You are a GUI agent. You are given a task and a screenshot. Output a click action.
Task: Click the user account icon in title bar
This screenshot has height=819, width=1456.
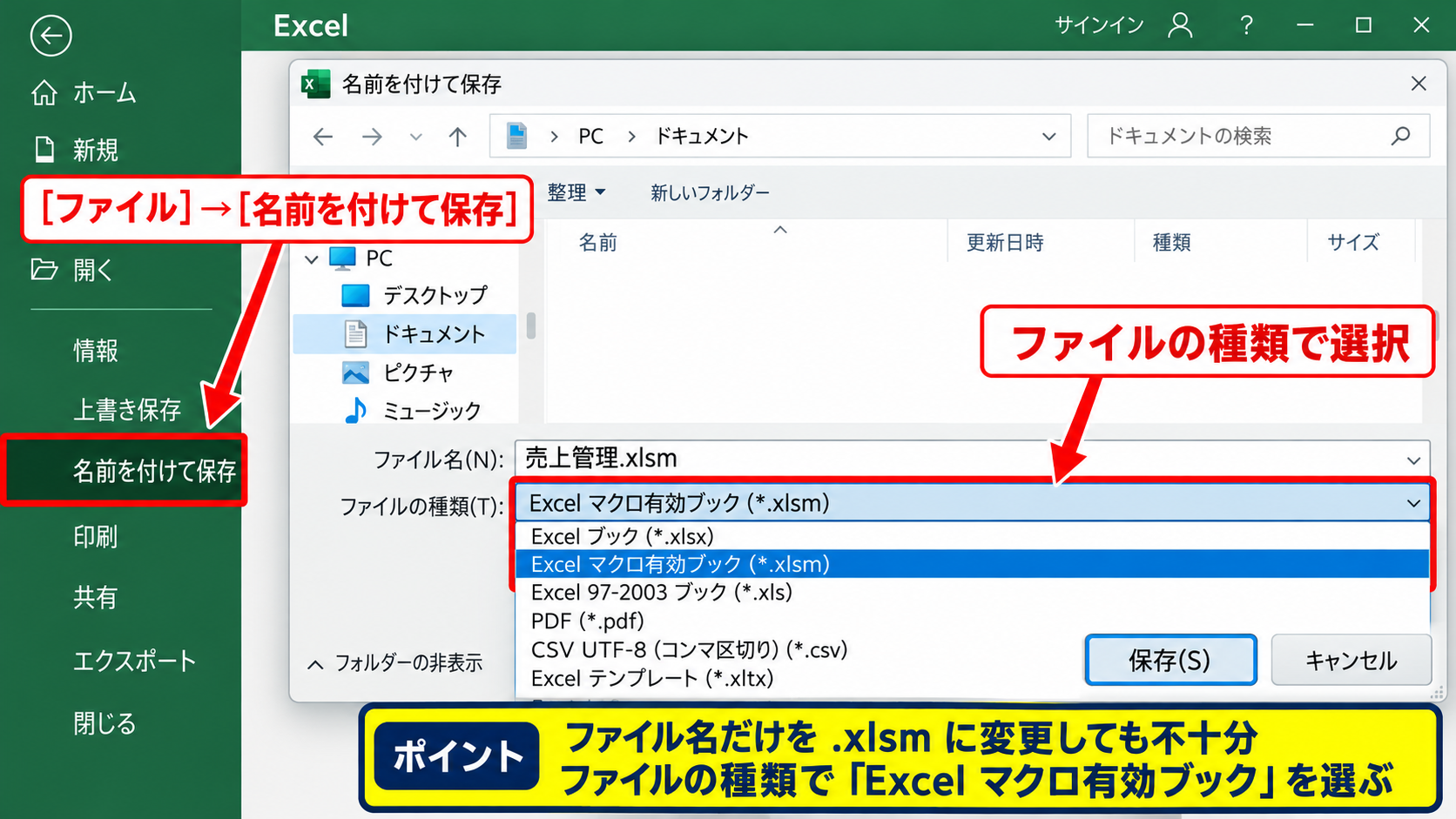pos(1180,25)
